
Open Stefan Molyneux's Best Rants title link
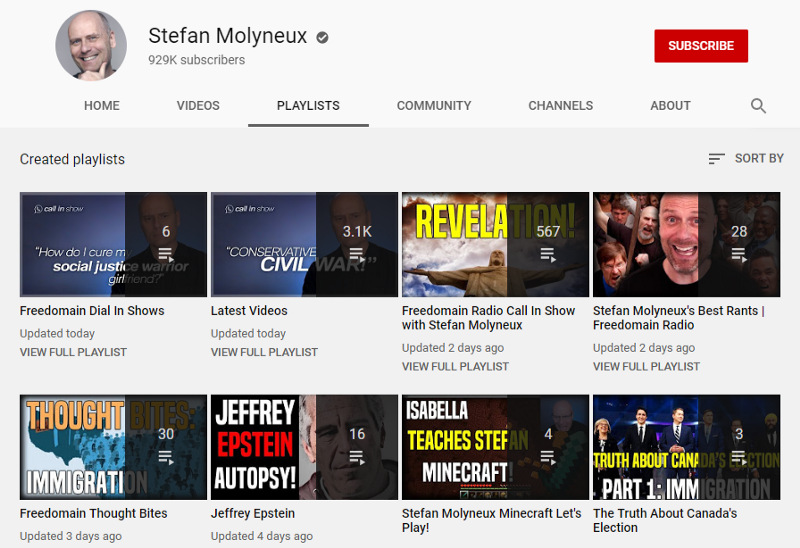tap(679, 318)
